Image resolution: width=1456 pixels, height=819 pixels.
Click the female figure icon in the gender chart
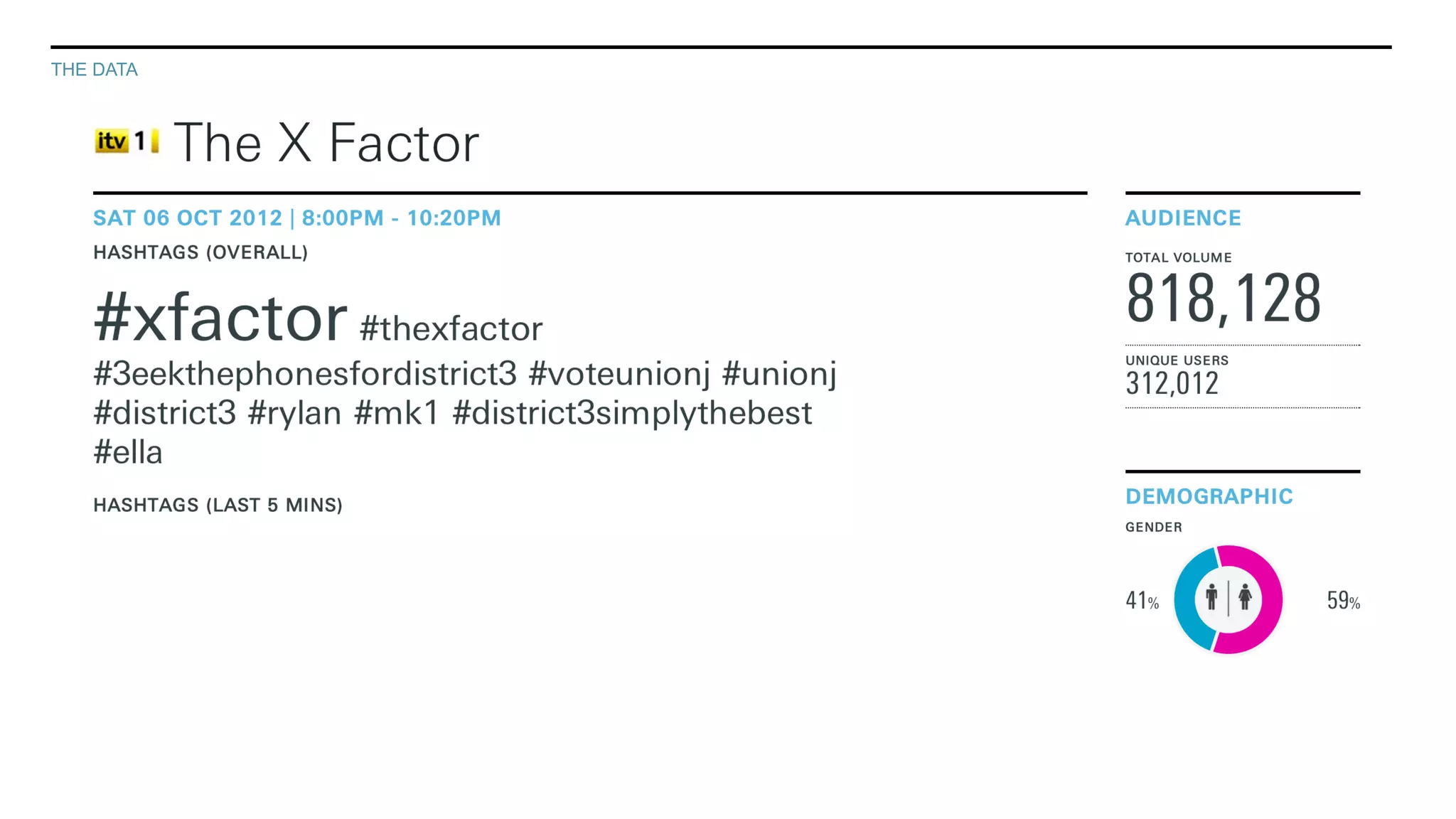click(x=1245, y=597)
